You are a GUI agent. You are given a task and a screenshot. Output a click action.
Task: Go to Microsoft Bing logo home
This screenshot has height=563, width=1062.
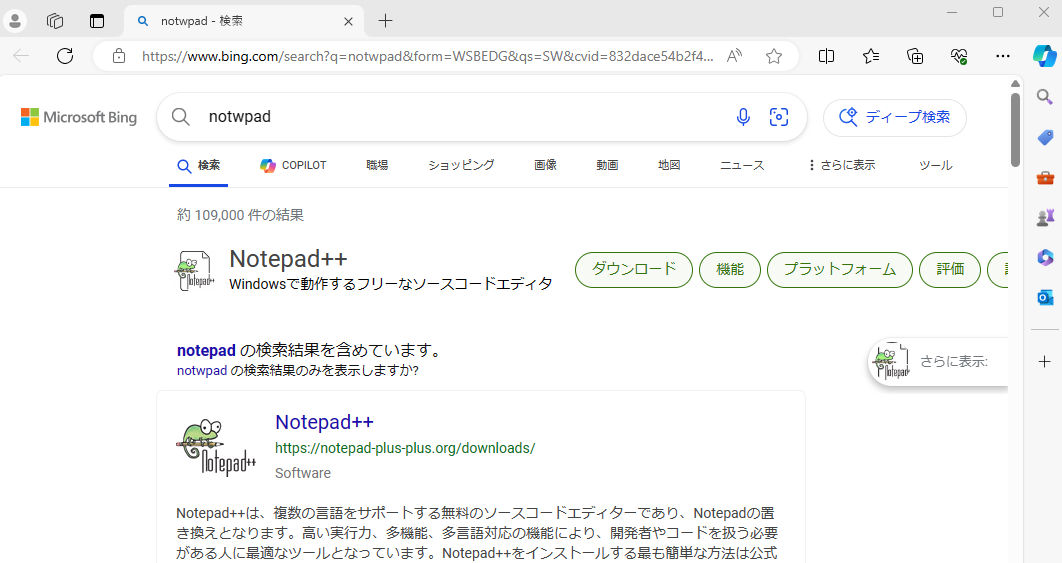[79, 117]
